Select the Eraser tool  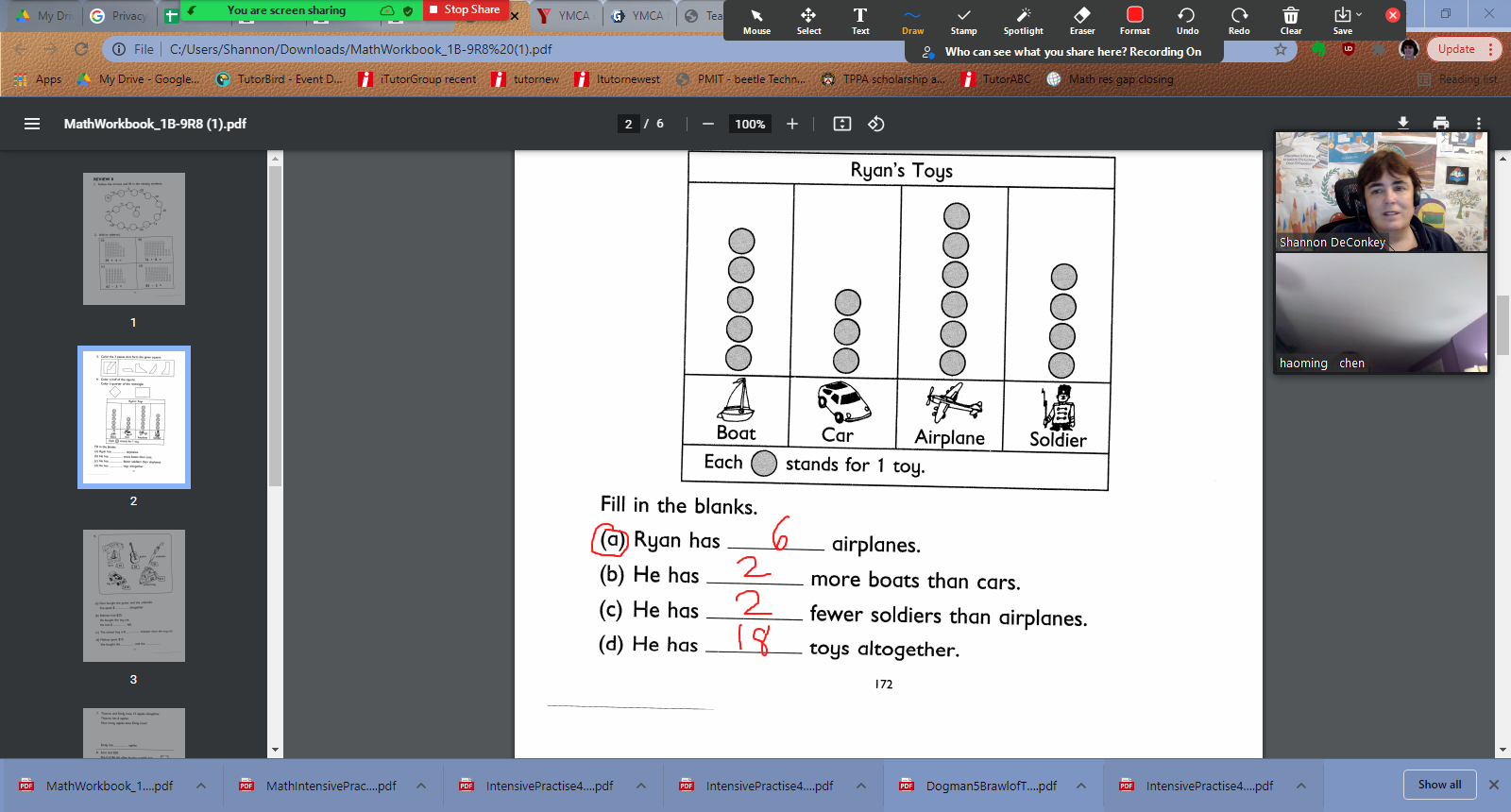point(1082,21)
